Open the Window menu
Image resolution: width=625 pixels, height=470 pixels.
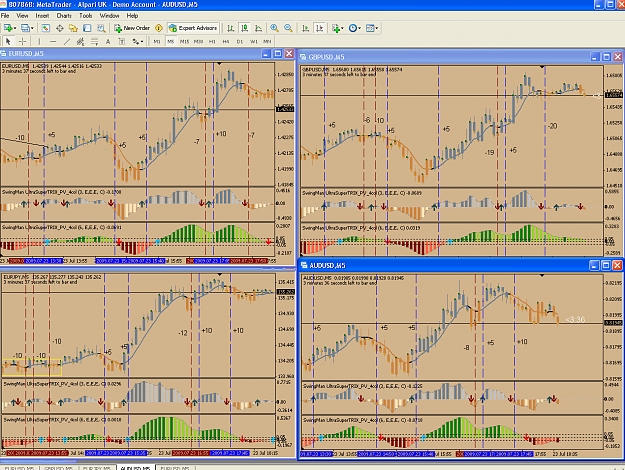pyautogui.click(x=109, y=16)
